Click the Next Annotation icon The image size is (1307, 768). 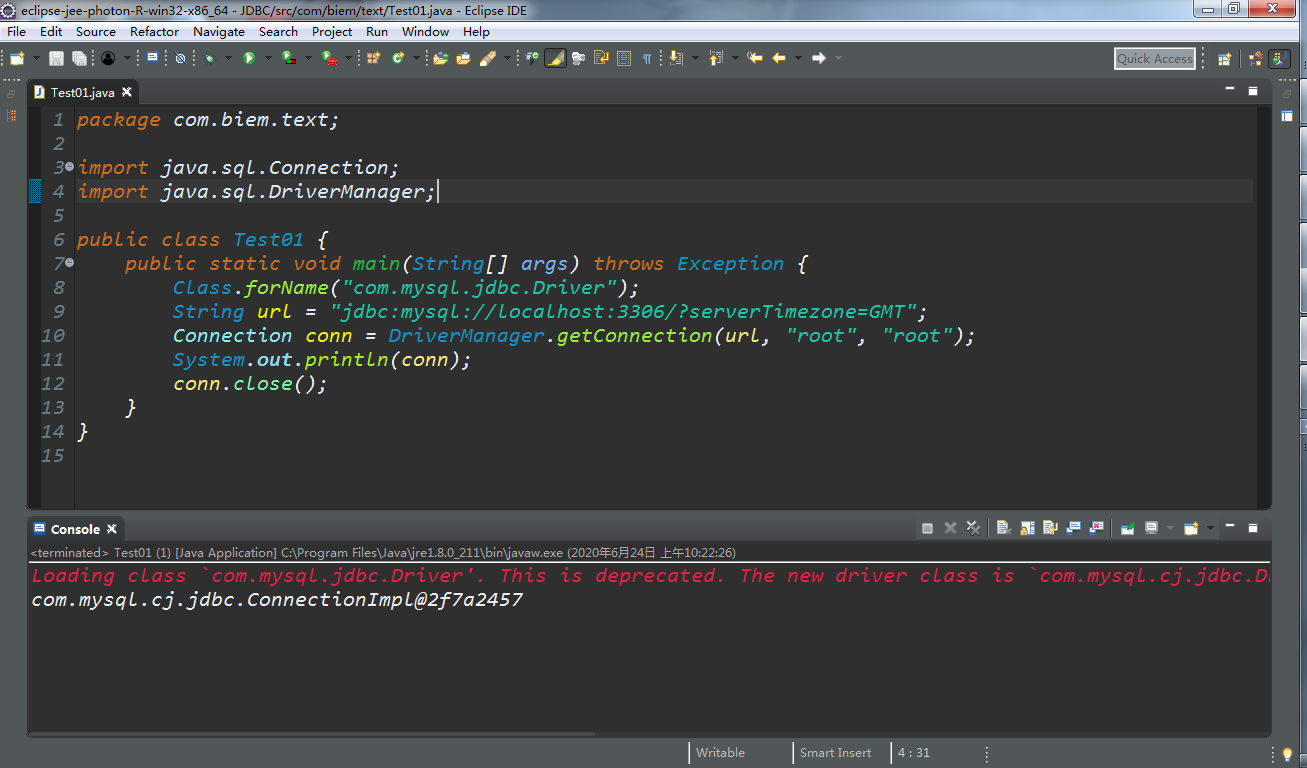click(x=675, y=58)
